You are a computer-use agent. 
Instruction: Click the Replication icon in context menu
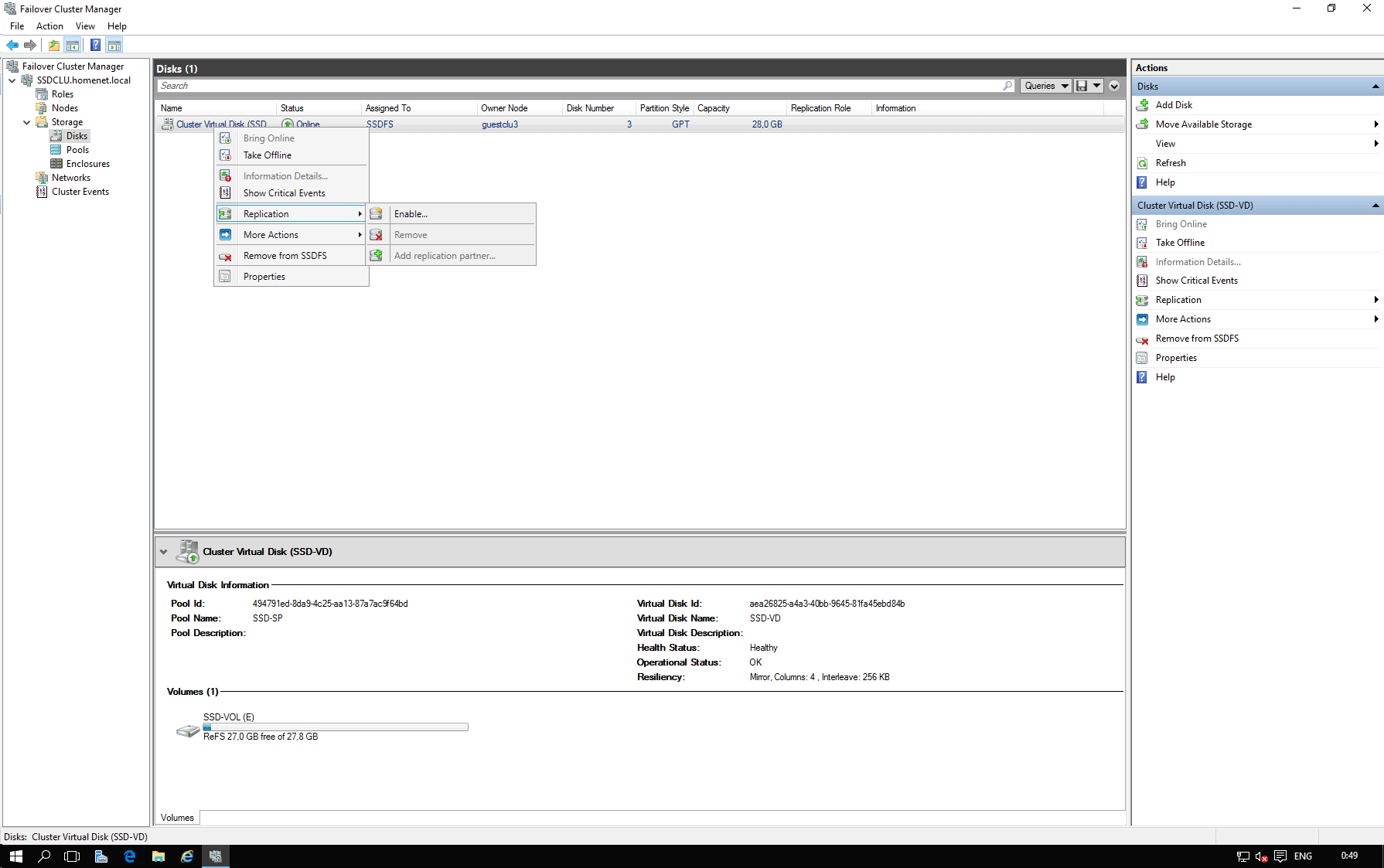225,214
